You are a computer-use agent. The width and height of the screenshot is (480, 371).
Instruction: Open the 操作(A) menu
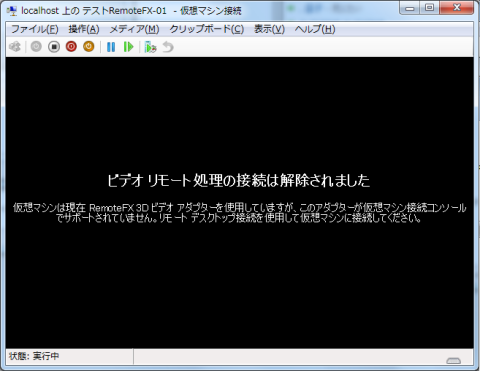[84, 29]
